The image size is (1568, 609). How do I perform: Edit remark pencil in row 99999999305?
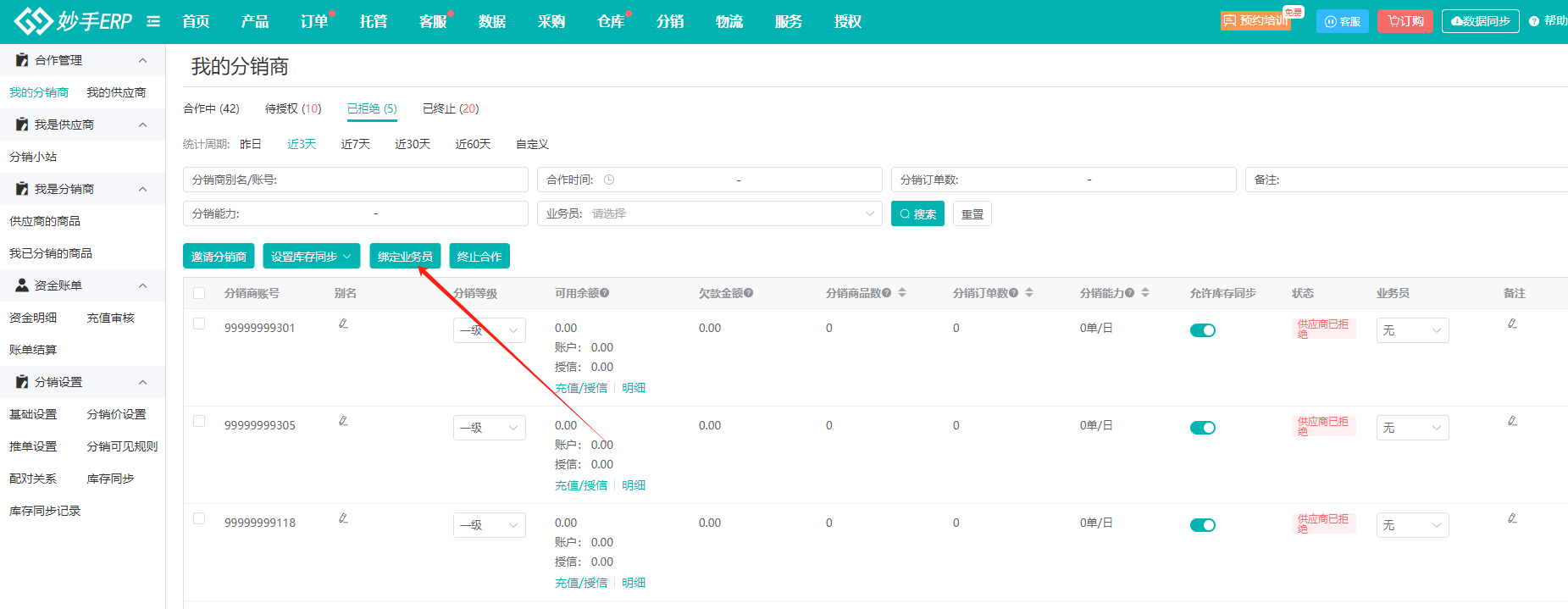click(x=1512, y=421)
